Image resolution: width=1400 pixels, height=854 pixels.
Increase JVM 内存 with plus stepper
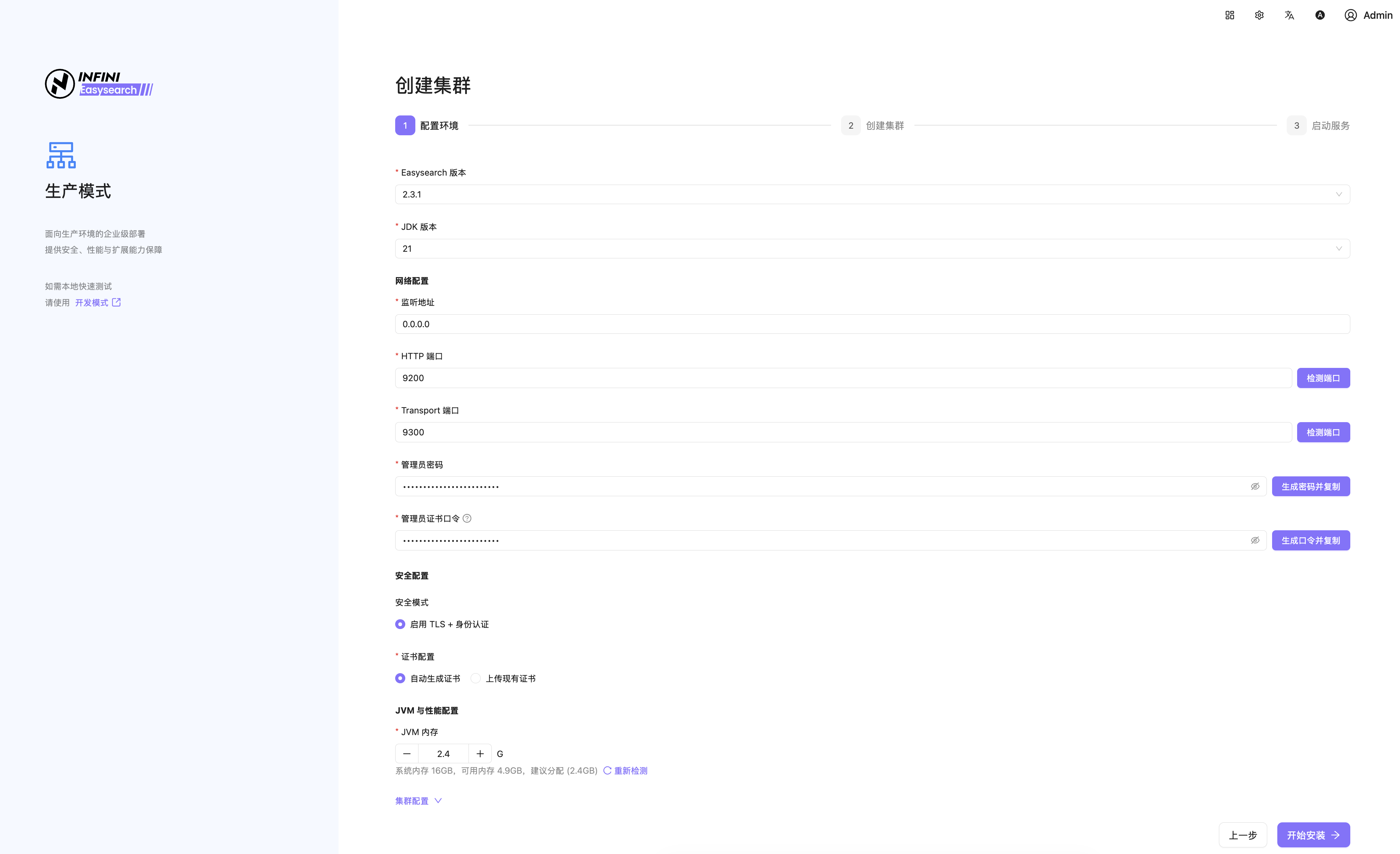click(480, 754)
